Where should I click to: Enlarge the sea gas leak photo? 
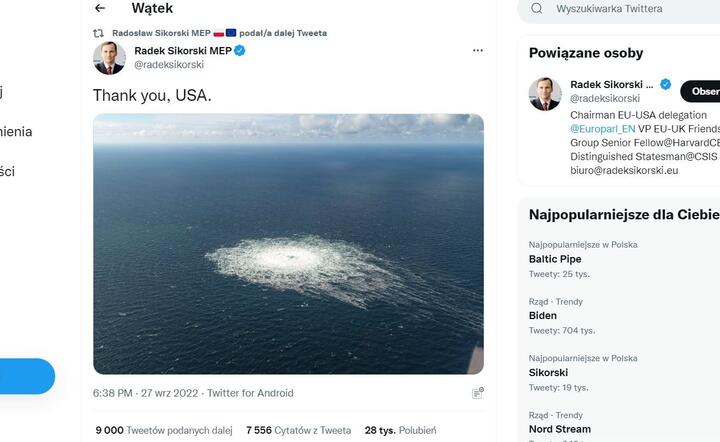pyautogui.click(x=288, y=244)
